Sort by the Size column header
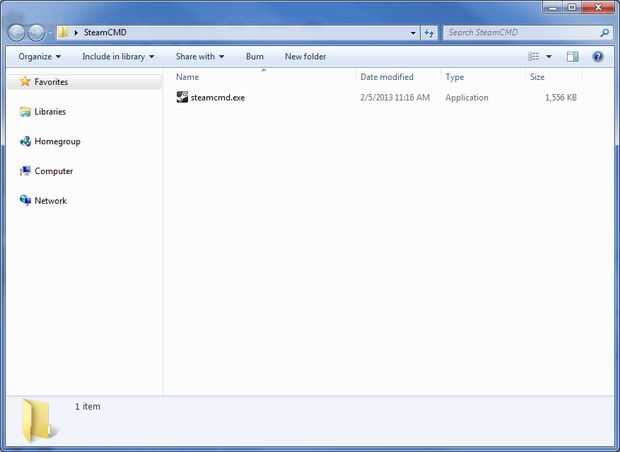The height and width of the screenshot is (452, 620). [x=537, y=77]
